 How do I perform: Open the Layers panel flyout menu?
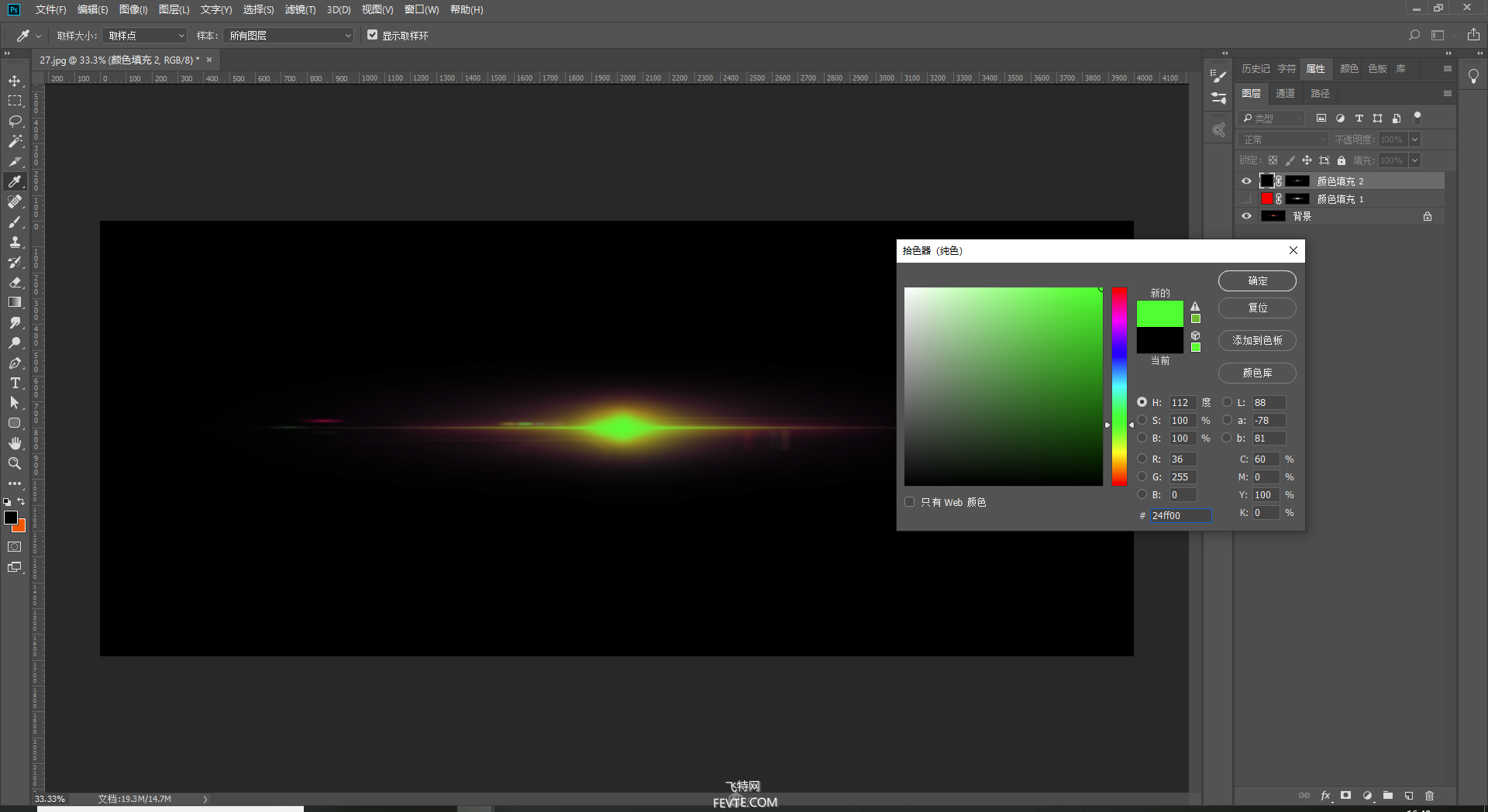(x=1447, y=93)
